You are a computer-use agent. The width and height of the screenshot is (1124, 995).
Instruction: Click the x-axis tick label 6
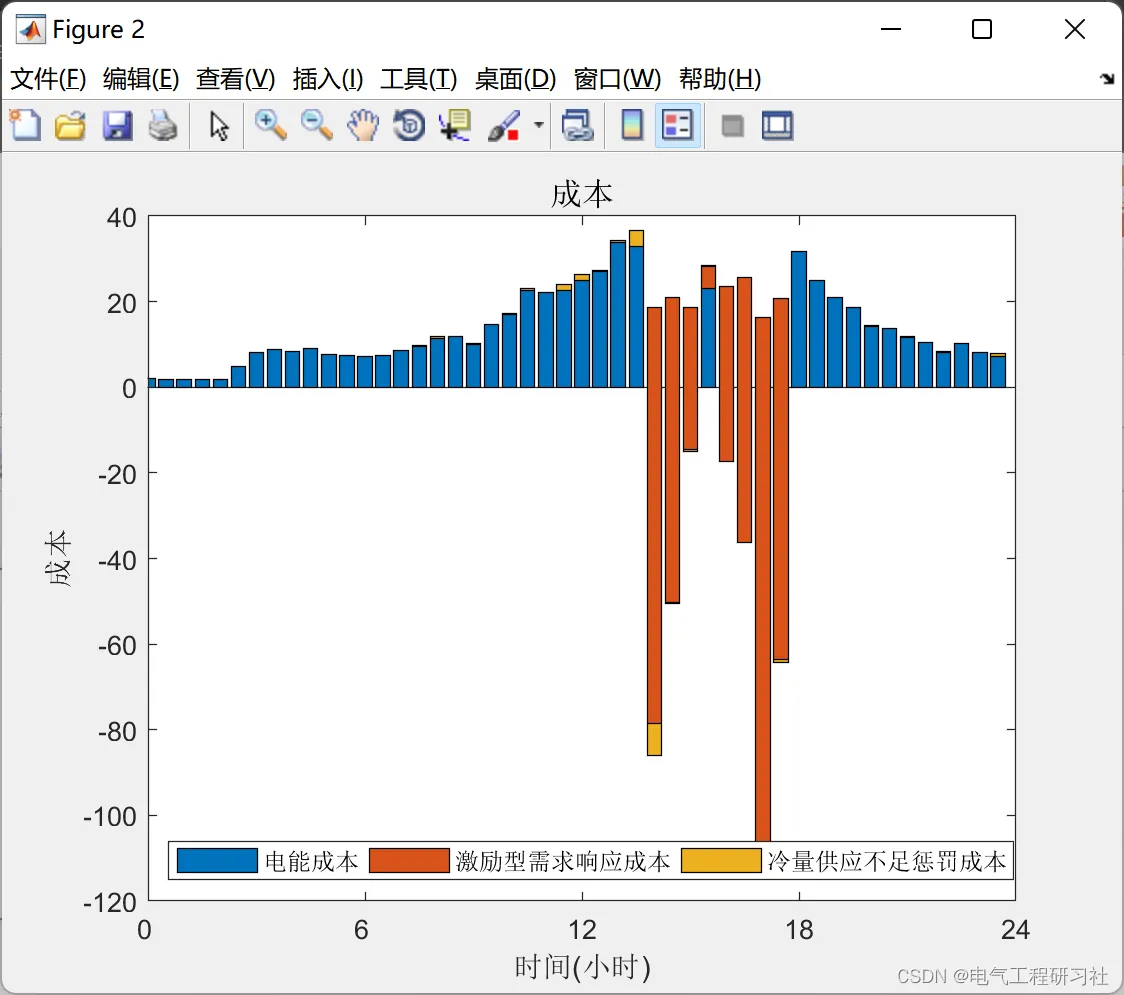point(361,930)
